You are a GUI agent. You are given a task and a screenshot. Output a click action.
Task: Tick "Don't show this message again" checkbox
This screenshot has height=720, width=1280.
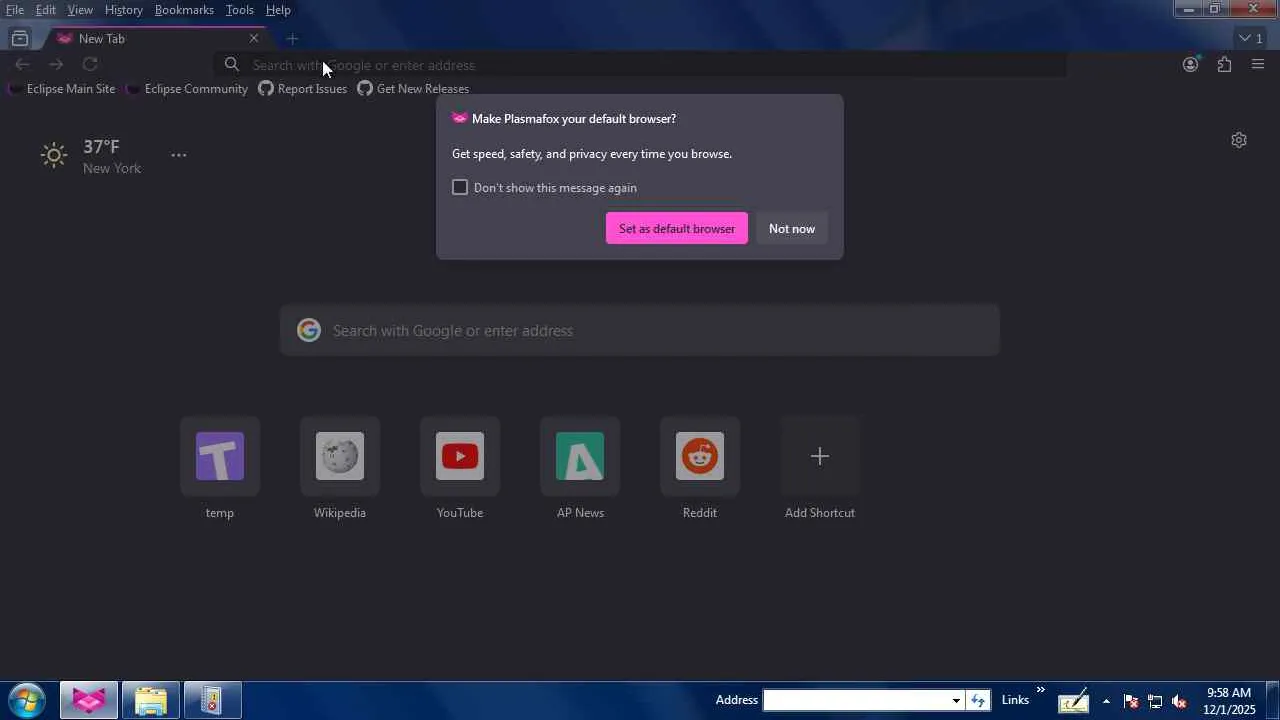(460, 188)
